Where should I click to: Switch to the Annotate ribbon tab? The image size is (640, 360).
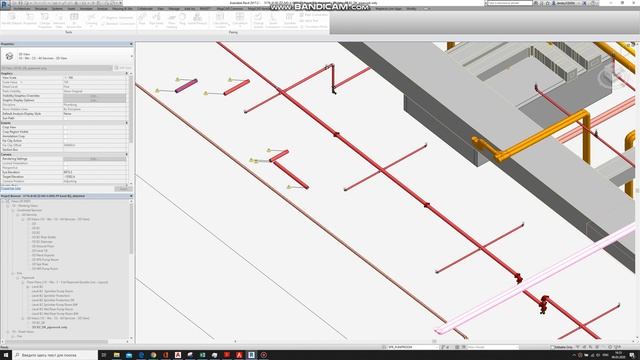(x=86, y=9)
